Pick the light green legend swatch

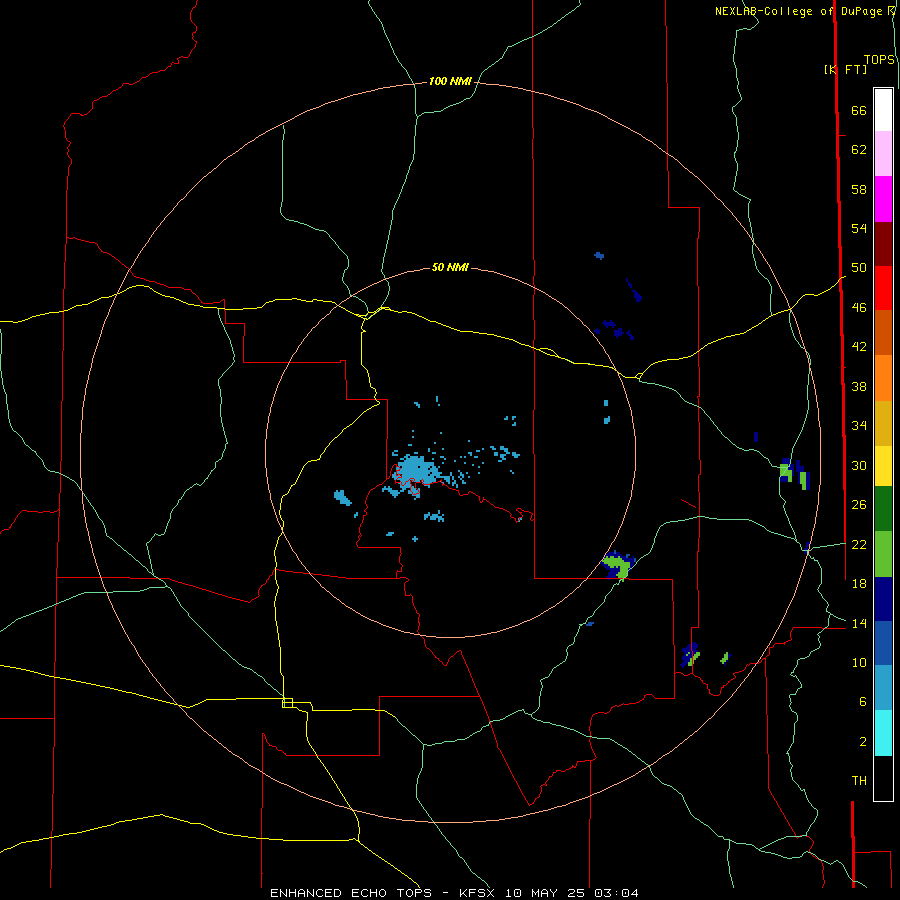point(883,554)
